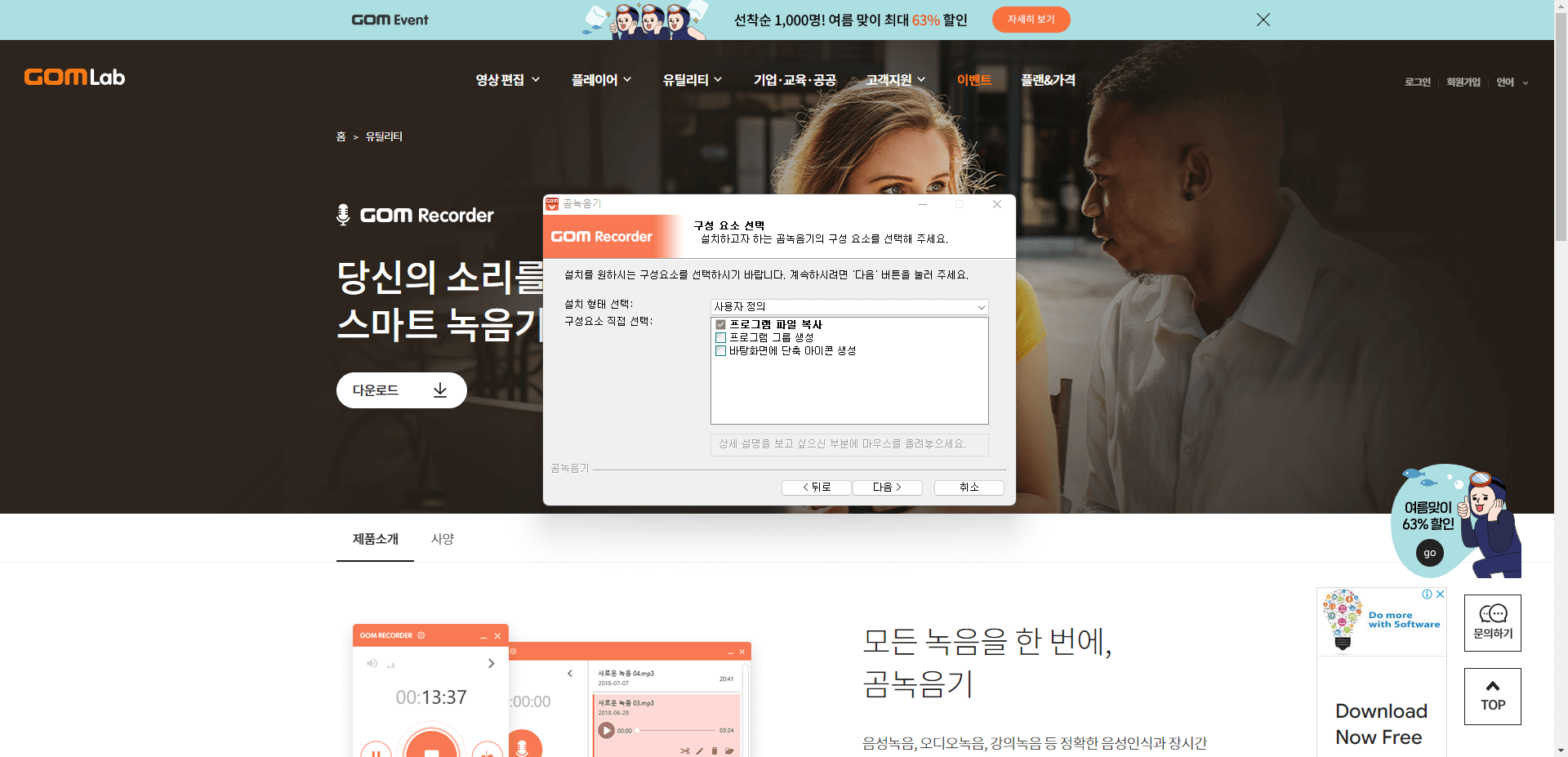Viewport: 1568px width, 757px height.
Task: Click the GOM Lab logo
Action: [x=74, y=77]
